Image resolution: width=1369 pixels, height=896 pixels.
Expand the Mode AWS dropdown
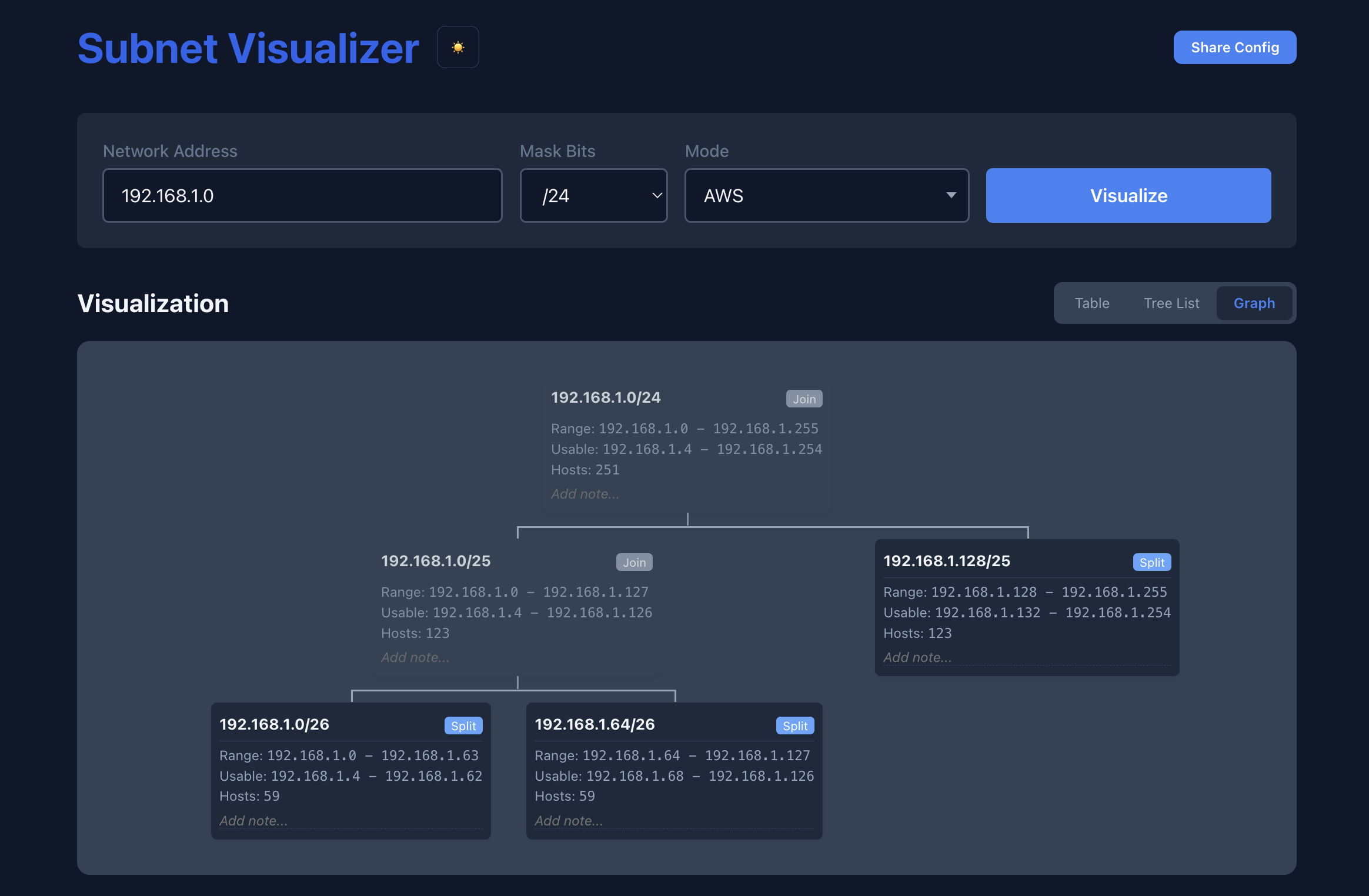pos(826,195)
